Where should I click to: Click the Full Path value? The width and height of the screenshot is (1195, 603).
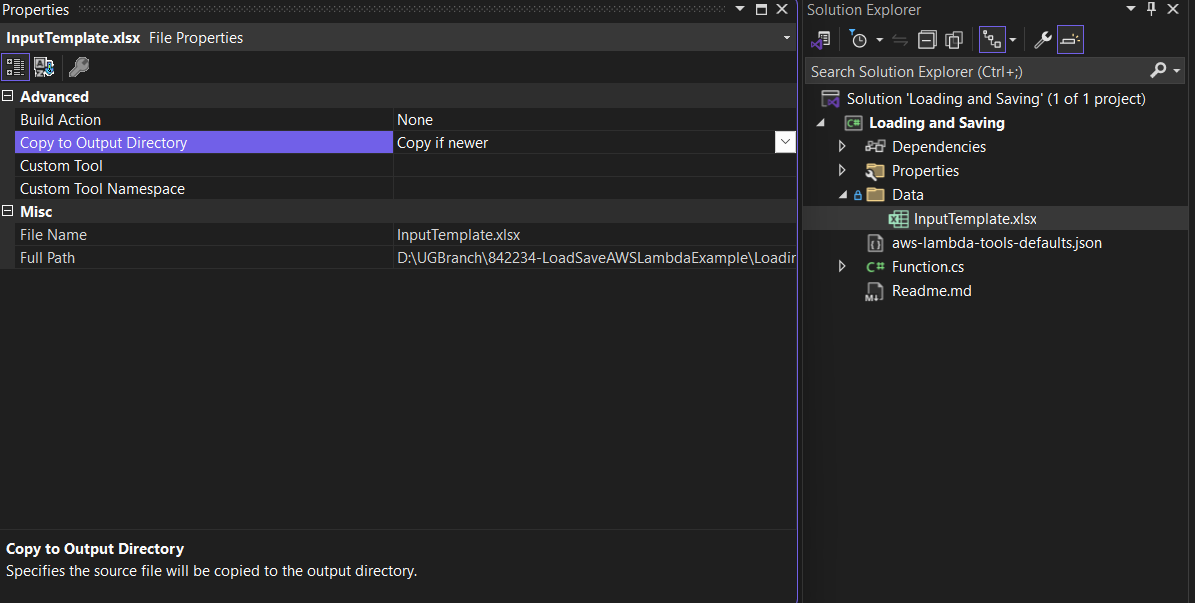[x=596, y=258]
